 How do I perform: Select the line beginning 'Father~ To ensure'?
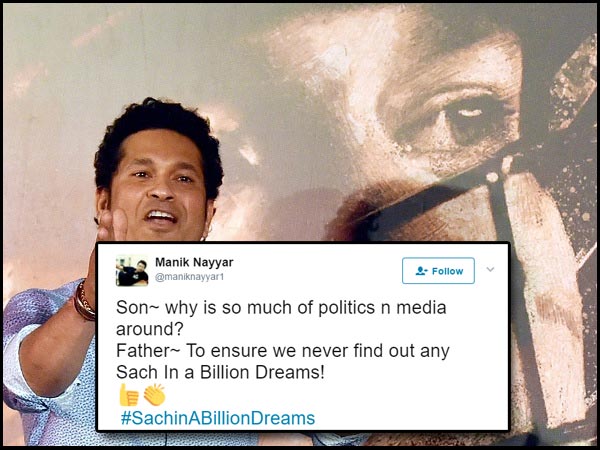(x=282, y=351)
